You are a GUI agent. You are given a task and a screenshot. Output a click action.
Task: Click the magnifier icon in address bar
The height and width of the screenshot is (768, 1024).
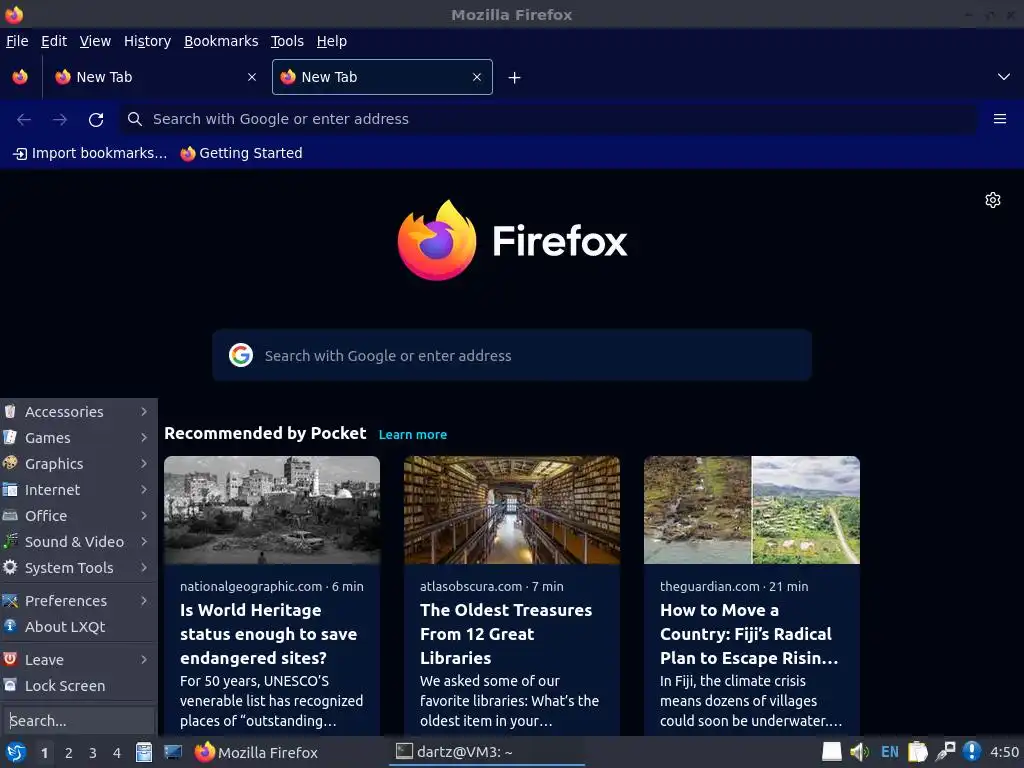point(135,119)
